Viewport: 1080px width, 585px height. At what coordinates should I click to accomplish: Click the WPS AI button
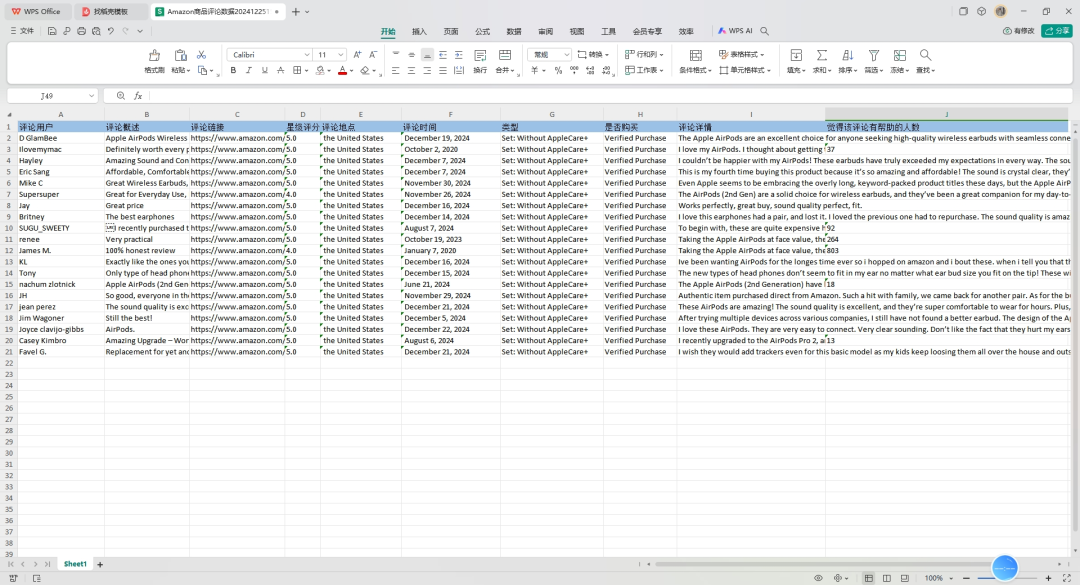(x=735, y=31)
